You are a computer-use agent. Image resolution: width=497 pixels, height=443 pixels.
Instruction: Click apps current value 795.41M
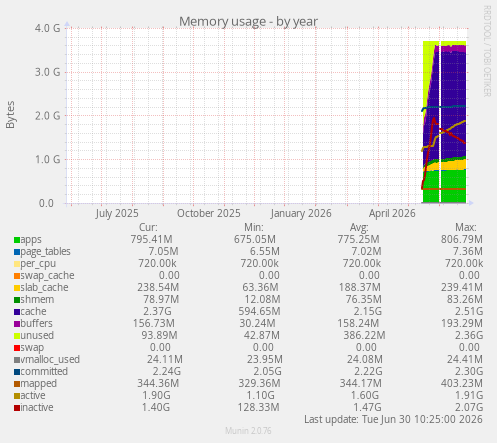(152, 240)
